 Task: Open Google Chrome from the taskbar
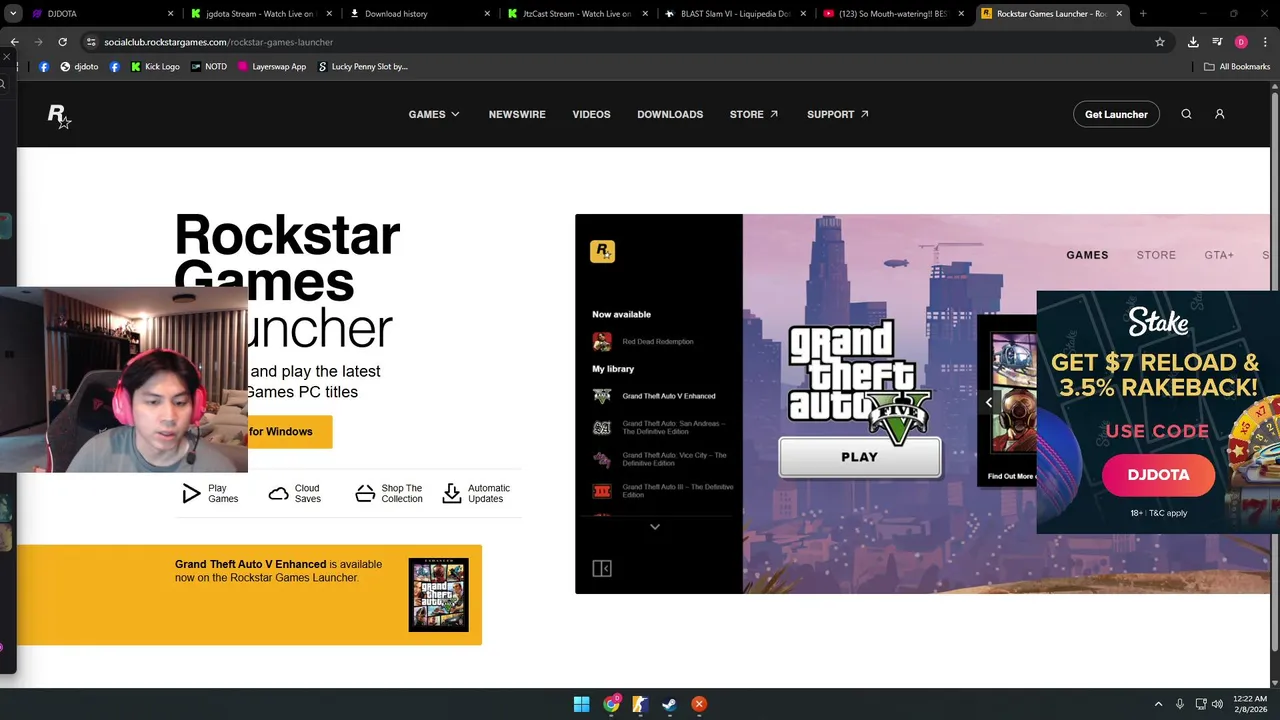coord(611,704)
